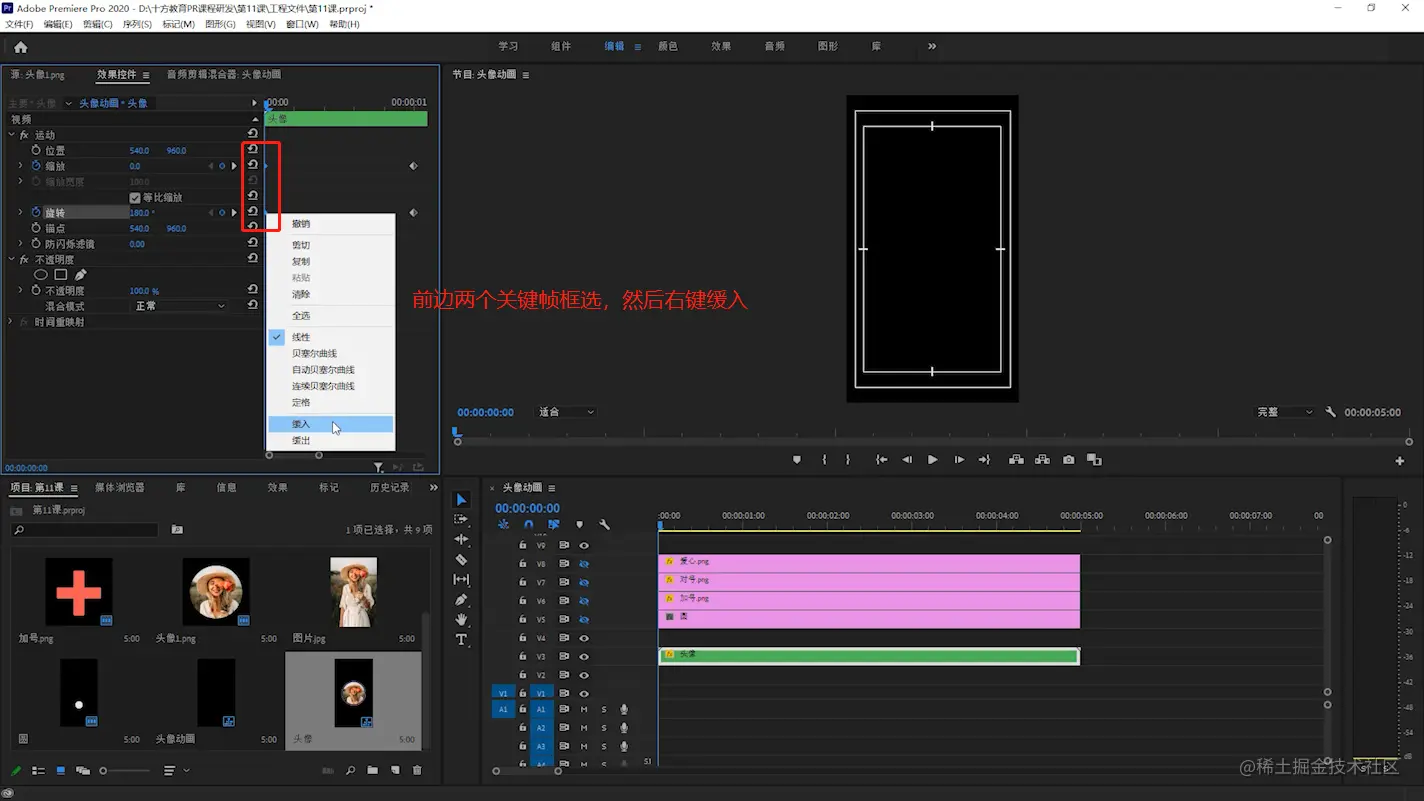Select the Pen tool in tools panel
This screenshot has height=801, width=1424.
[461, 600]
